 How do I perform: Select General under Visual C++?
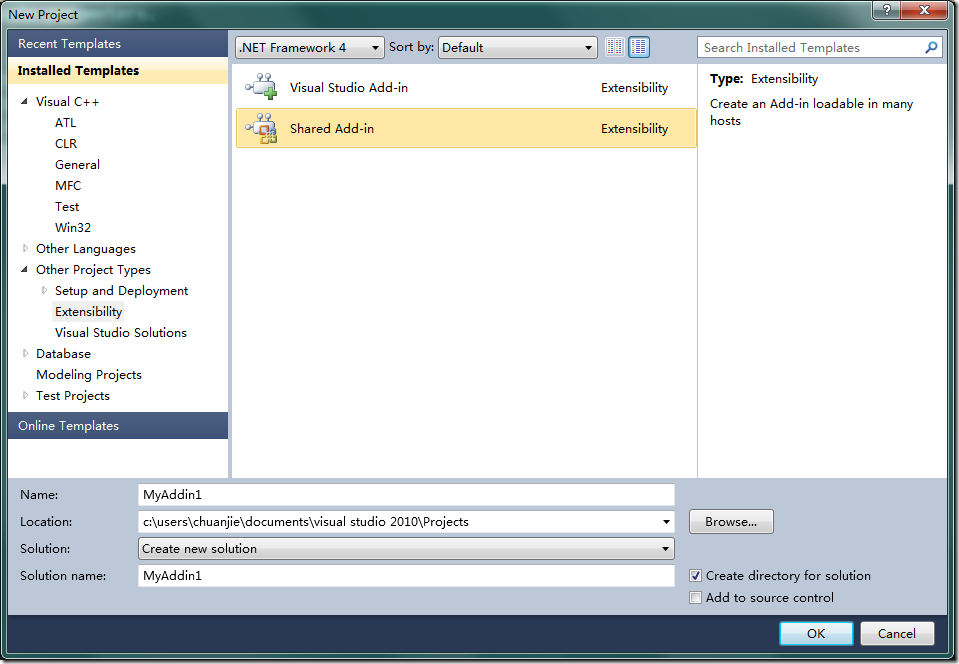tap(77, 164)
